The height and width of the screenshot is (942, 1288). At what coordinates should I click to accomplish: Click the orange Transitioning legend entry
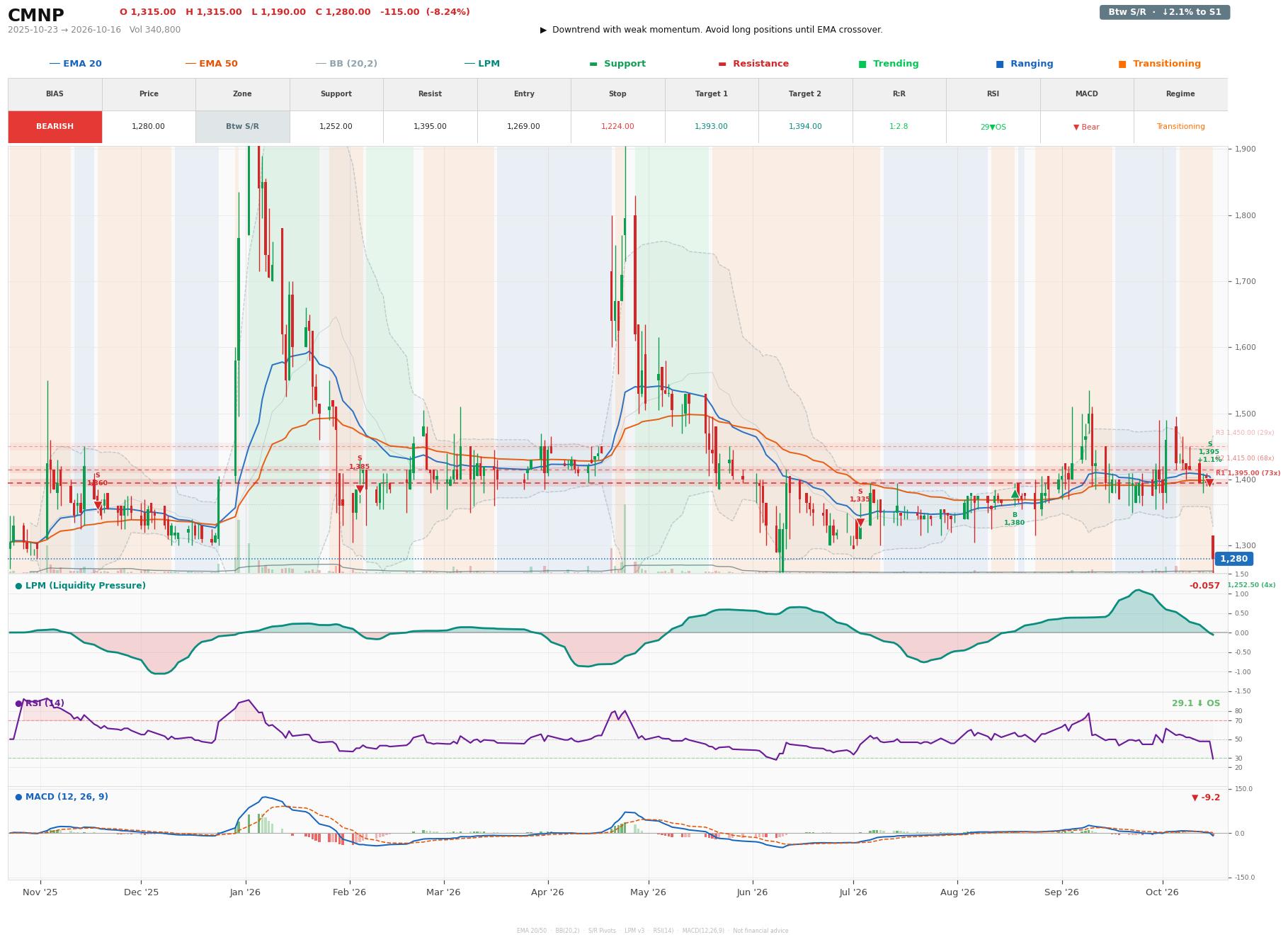1160,64
